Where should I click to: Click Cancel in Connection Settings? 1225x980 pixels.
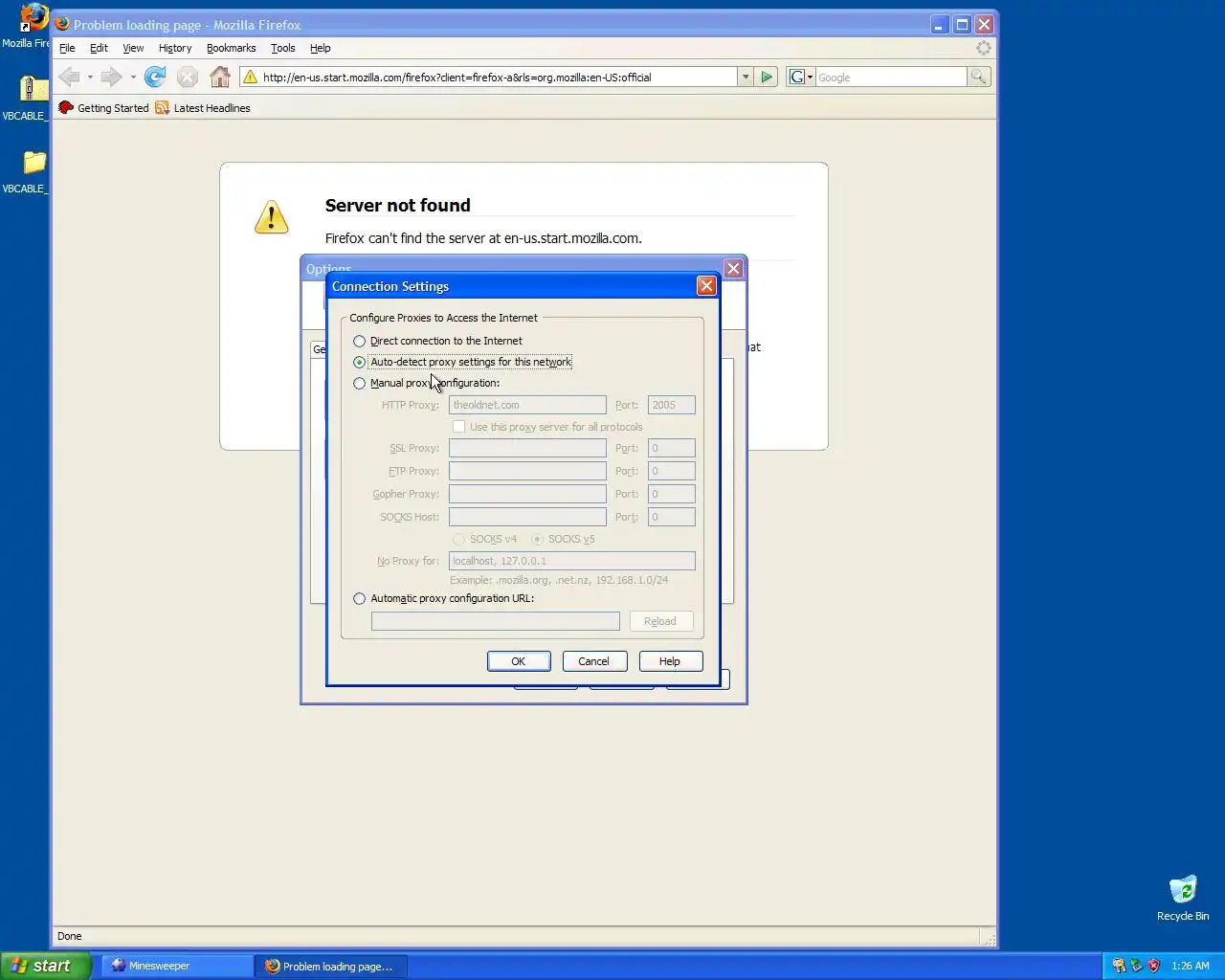pyautogui.click(x=593, y=661)
